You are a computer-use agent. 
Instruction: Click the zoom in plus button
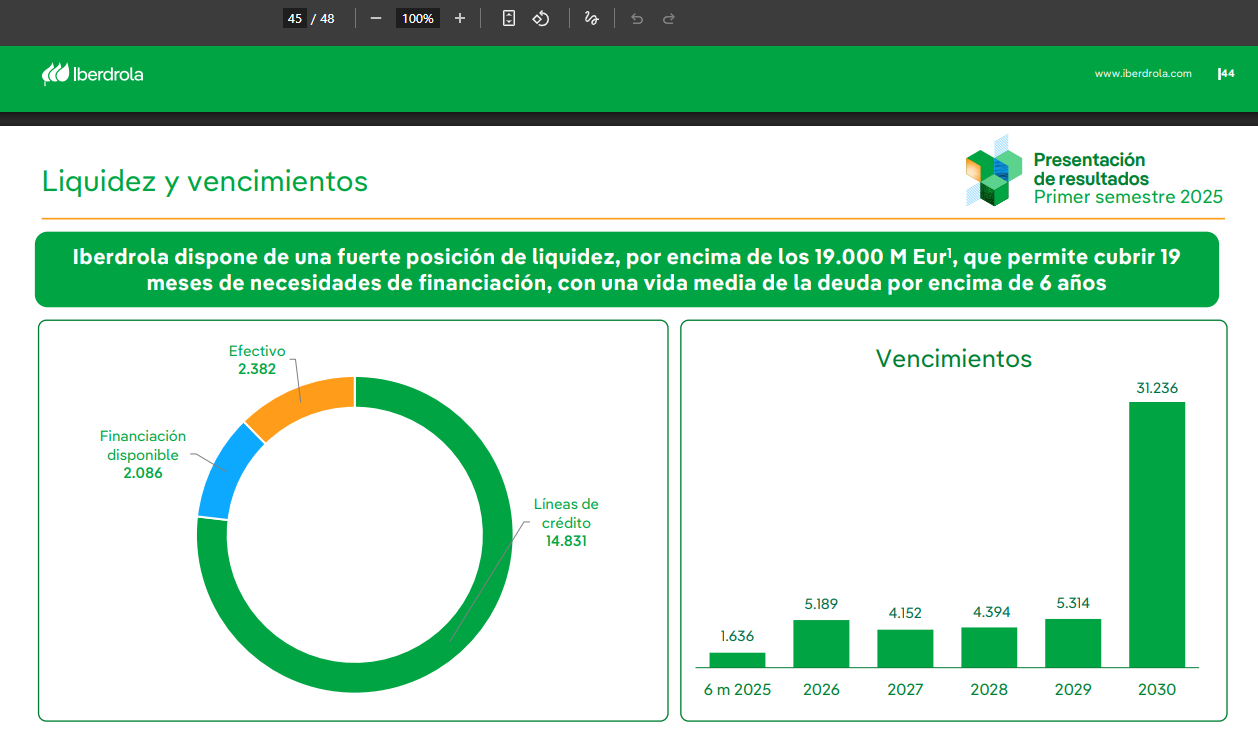coord(460,18)
